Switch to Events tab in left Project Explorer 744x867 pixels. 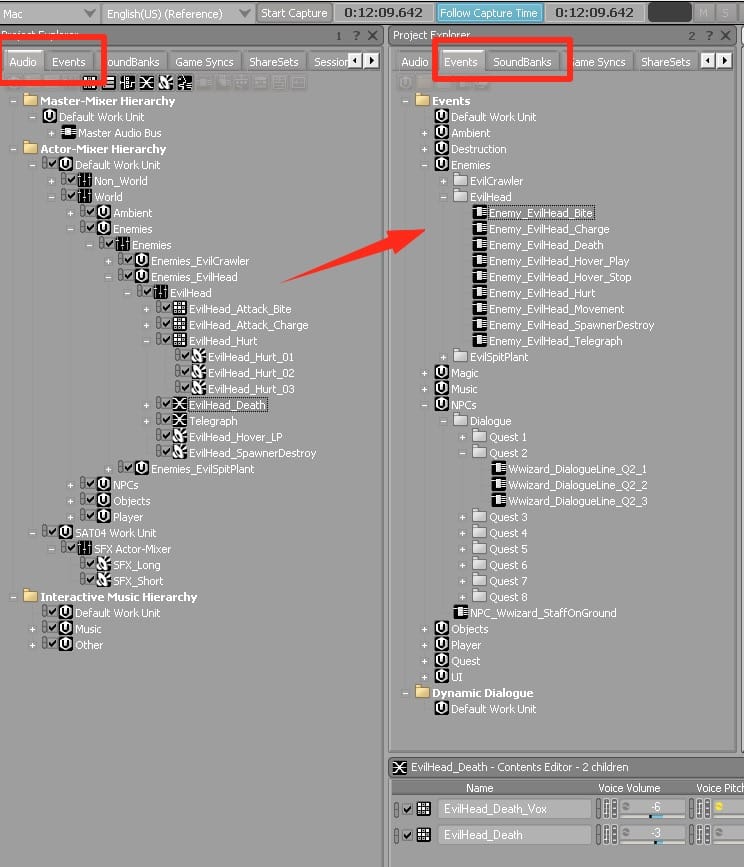(x=69, y=62)
